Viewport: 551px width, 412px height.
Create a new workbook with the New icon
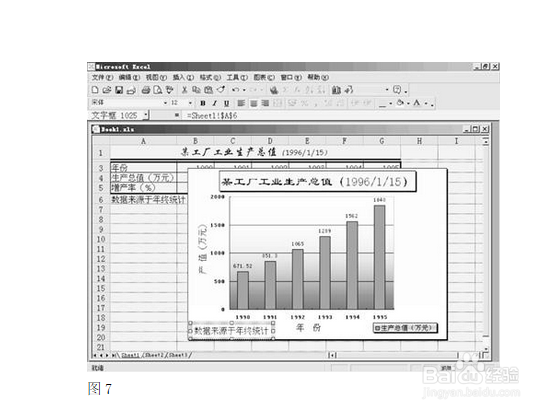[x=95, y=90]
